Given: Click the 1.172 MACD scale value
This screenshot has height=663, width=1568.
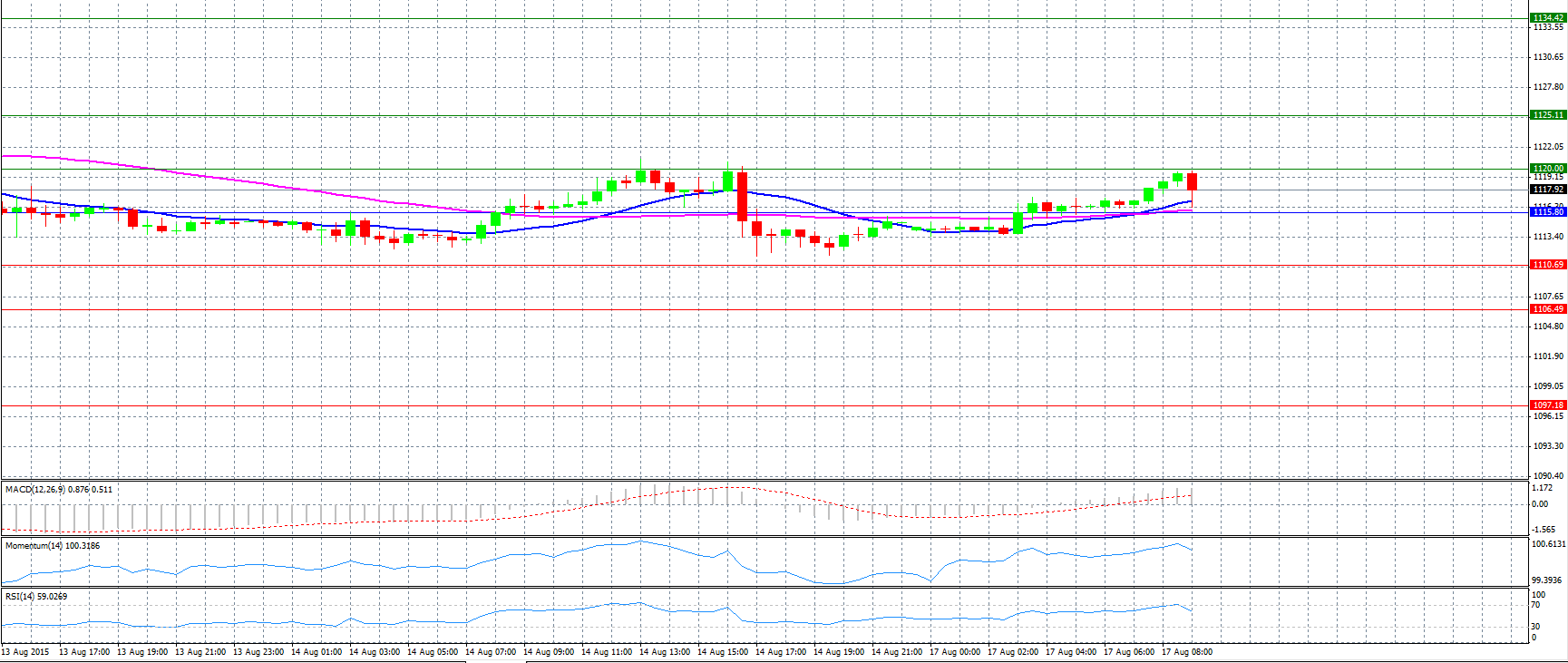Looking at the screenshot, I should click(1542, 488).
